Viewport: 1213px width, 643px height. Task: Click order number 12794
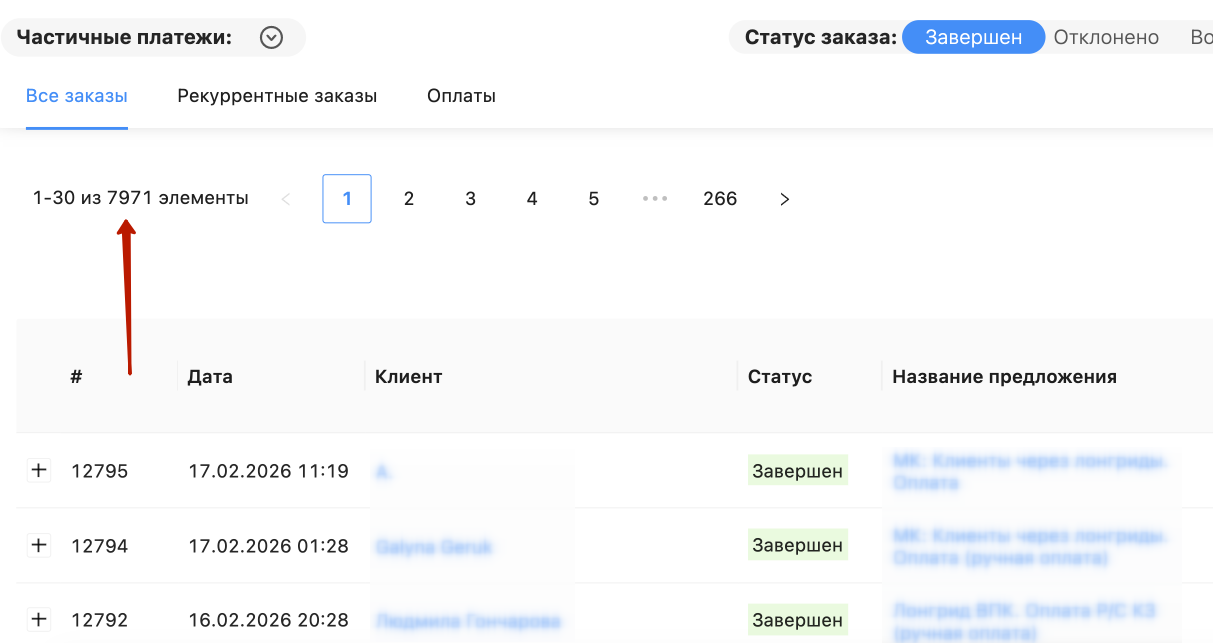pyautogui.click(x=100, y=546)
